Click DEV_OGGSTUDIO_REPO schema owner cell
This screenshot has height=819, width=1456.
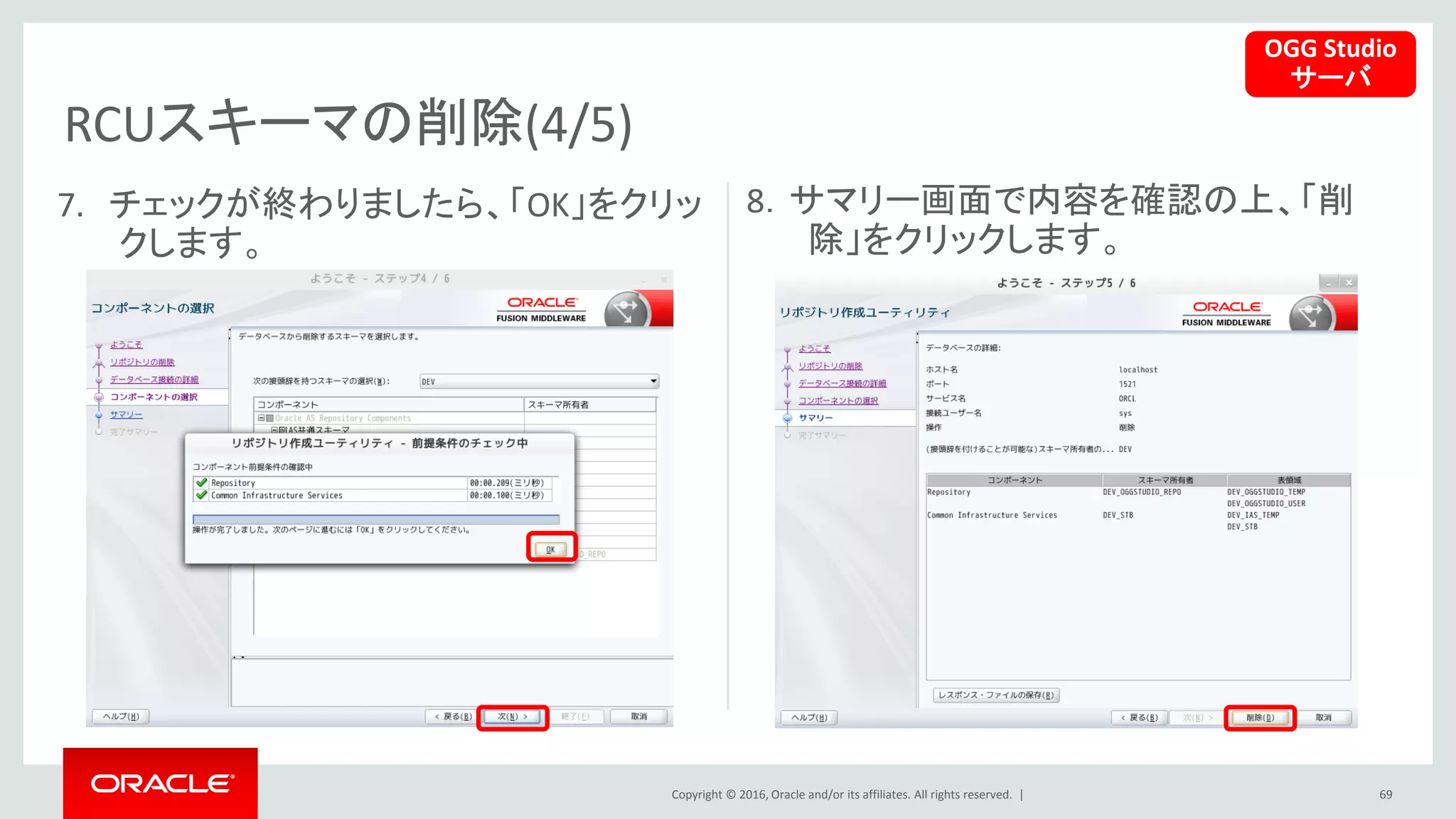[1142, 492]
